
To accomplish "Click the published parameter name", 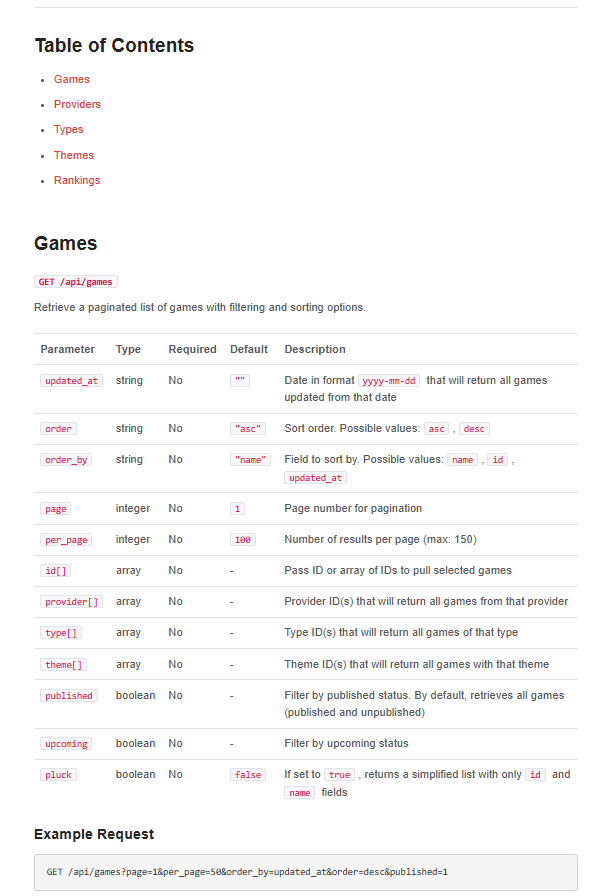I will (x=69, y=696).
